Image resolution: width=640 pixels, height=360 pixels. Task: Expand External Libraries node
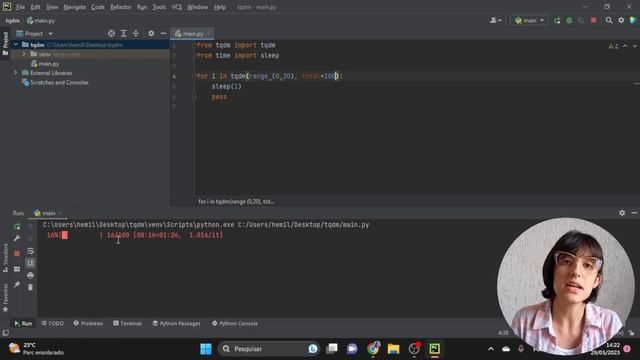(16, 73)
